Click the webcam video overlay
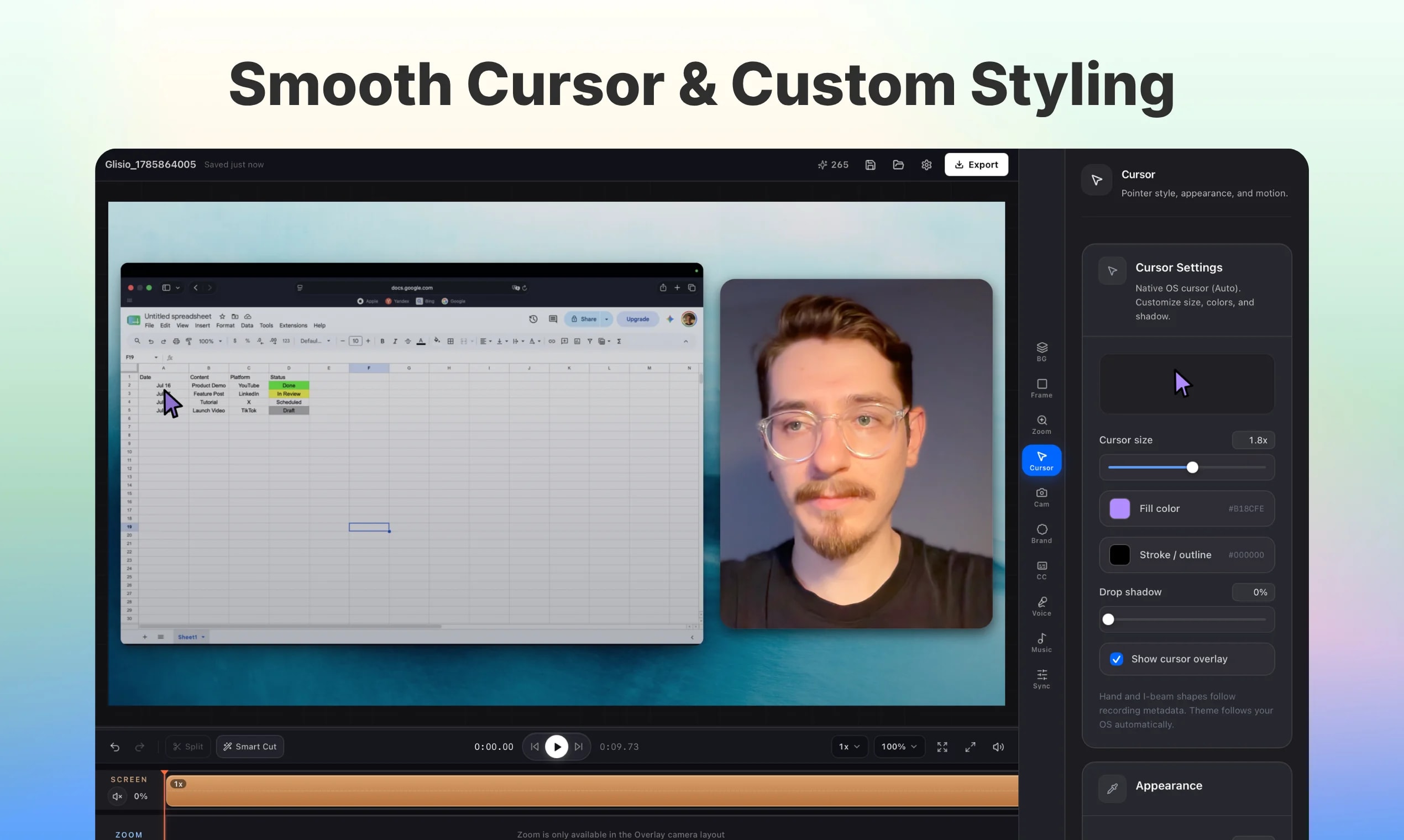The width and height of the screenshot is (1404, 840). (856, 453)
